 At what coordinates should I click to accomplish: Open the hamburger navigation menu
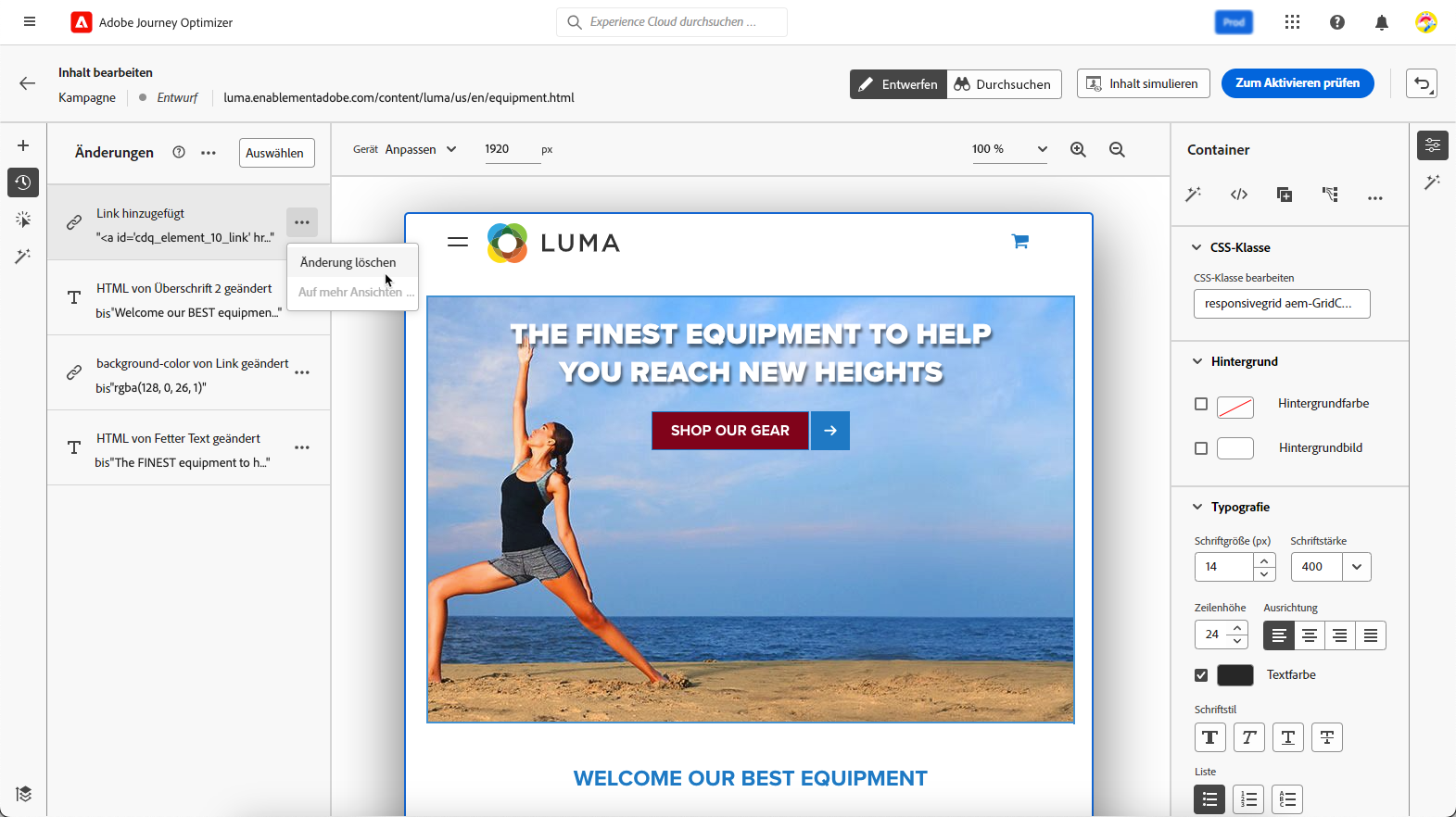pyautogui.click(x=30, y=21)
